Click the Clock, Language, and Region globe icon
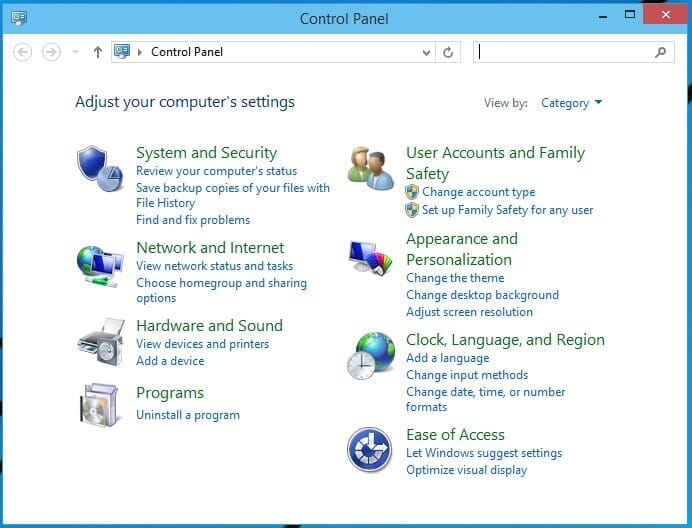 (370, 356)
